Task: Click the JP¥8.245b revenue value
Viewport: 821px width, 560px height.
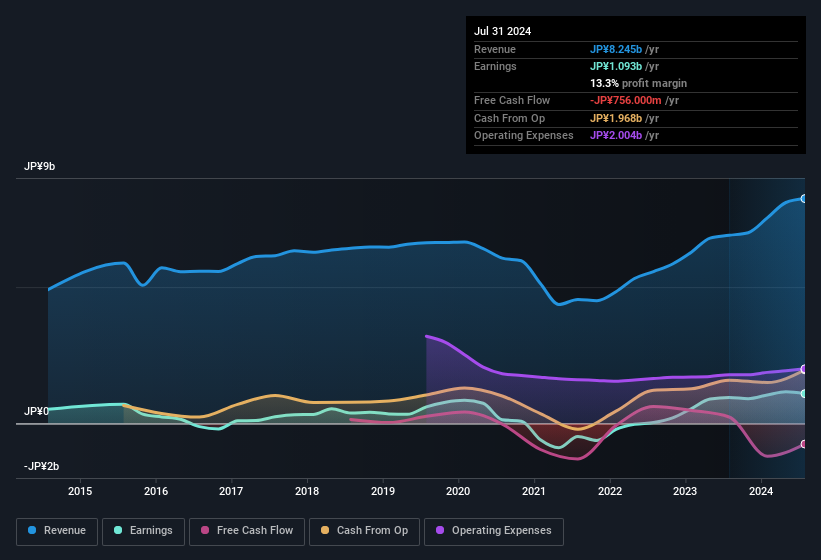Action: tap(616, 49)
